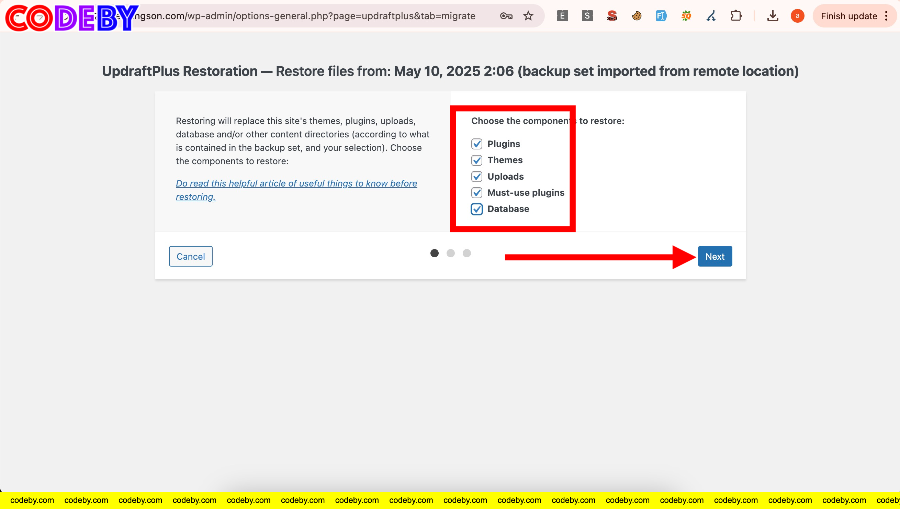Open helpful article link about restoring
900x509 pixels.
296,190
